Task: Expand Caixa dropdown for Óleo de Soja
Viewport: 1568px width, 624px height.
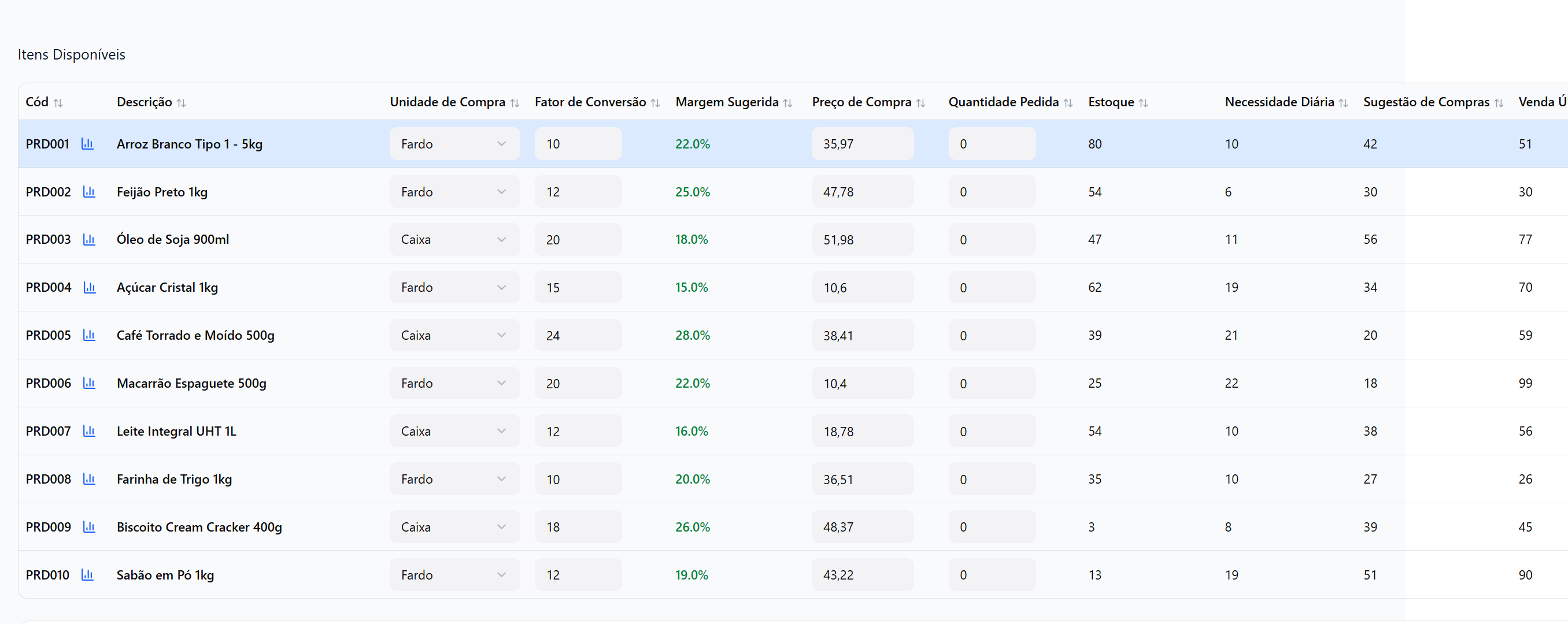Action: [454, 240]
